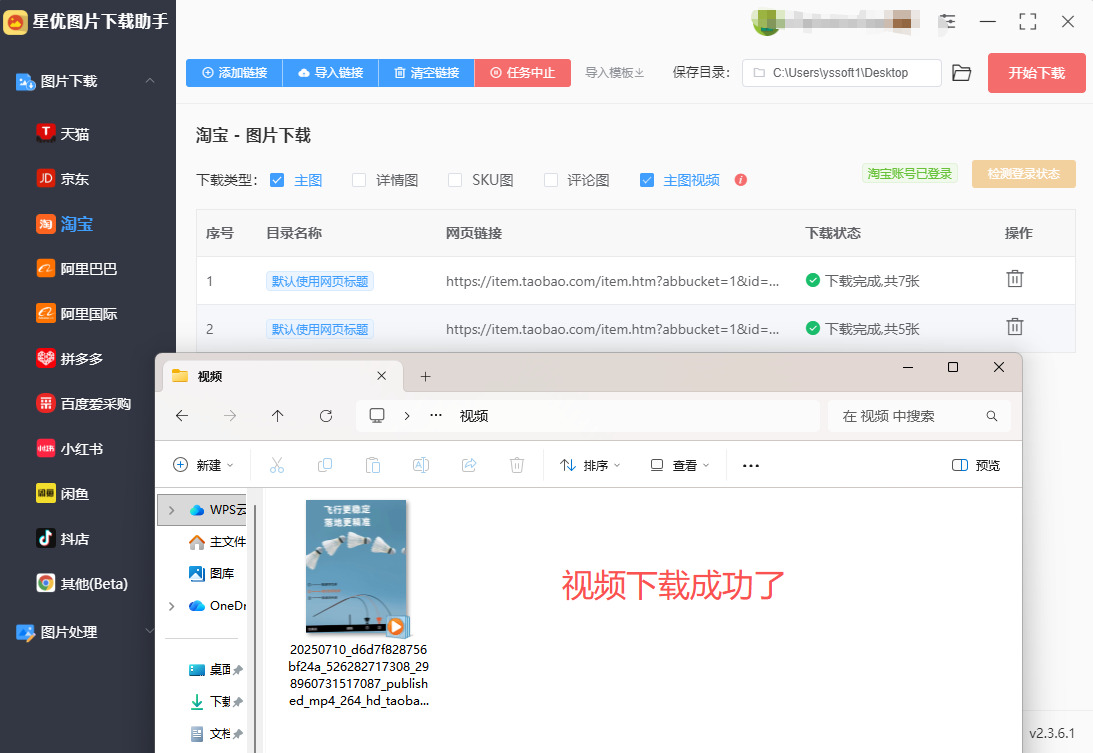Select the JD (京东) sidebar entry
Viewport: 1093px width, 753px height.
(x=63, y=178)
